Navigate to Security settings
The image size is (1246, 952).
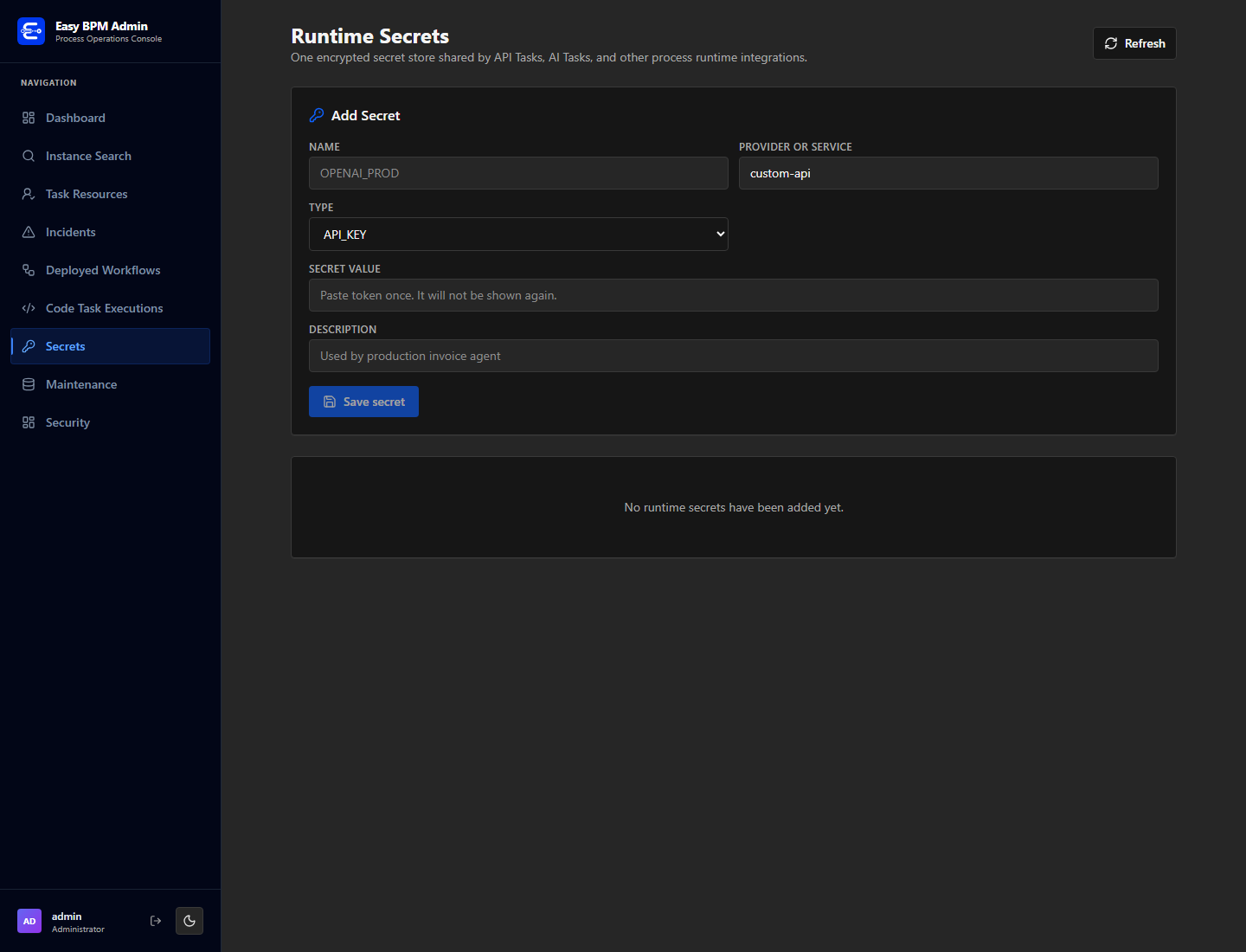110,422
